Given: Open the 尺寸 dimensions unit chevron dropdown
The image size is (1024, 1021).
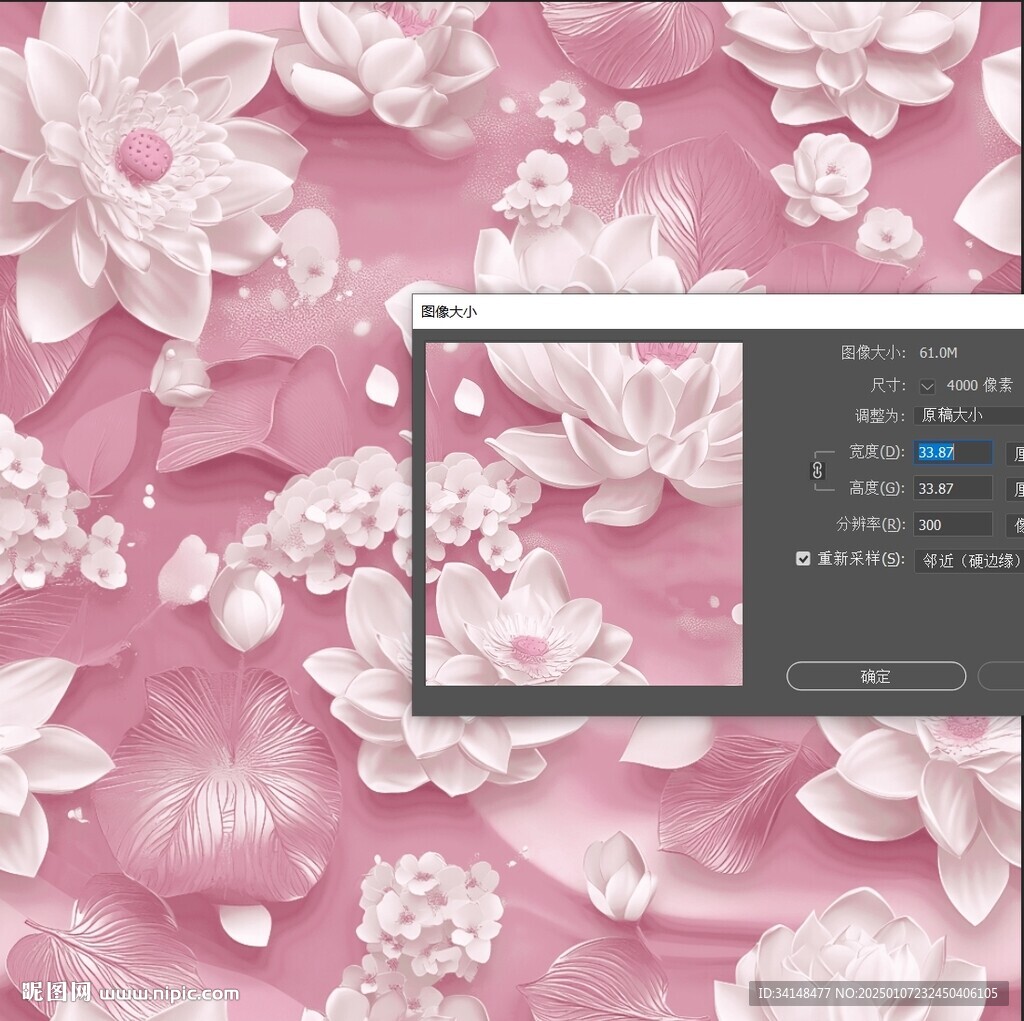Looking at the screenshot, I should pos(927,386).
